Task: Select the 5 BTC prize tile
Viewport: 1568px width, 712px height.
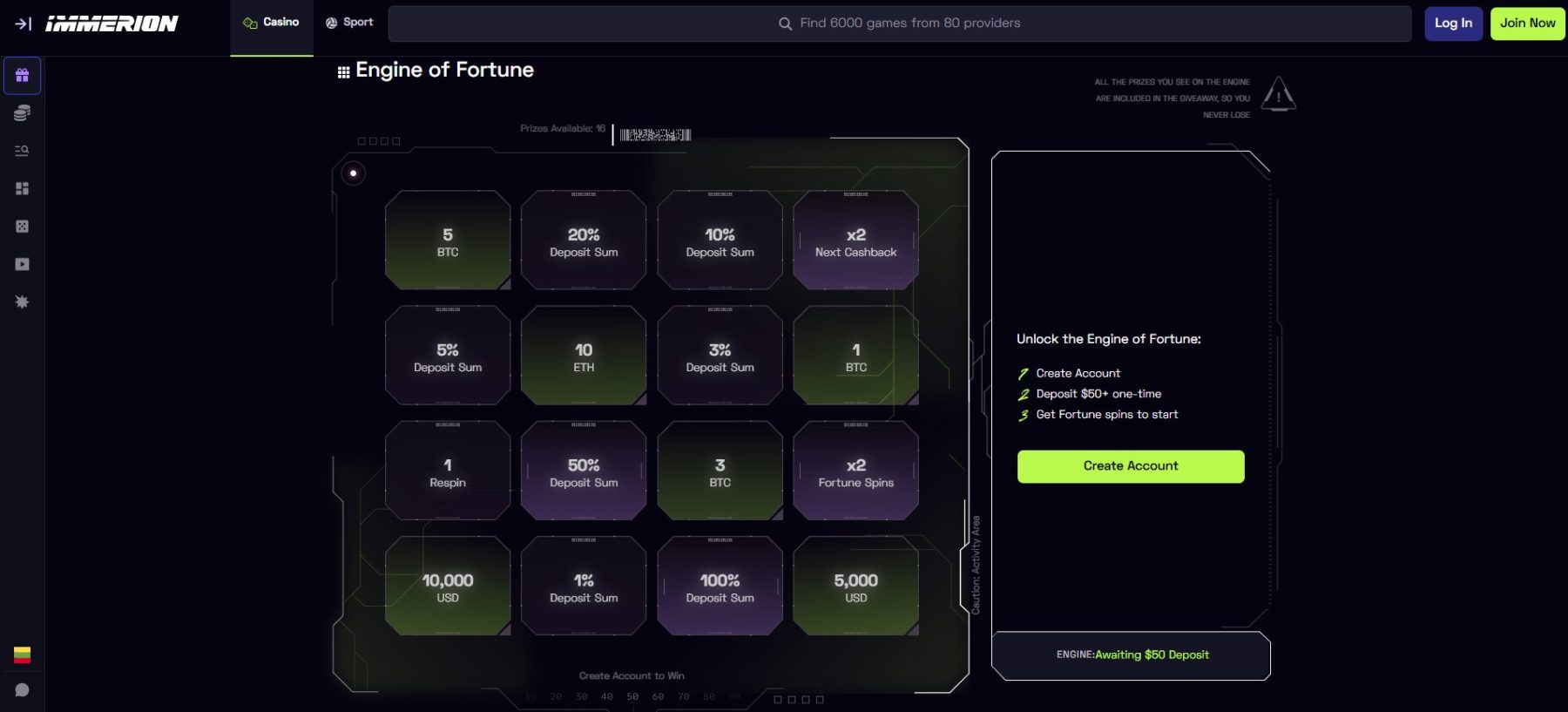Action: [x=448, y=241]
